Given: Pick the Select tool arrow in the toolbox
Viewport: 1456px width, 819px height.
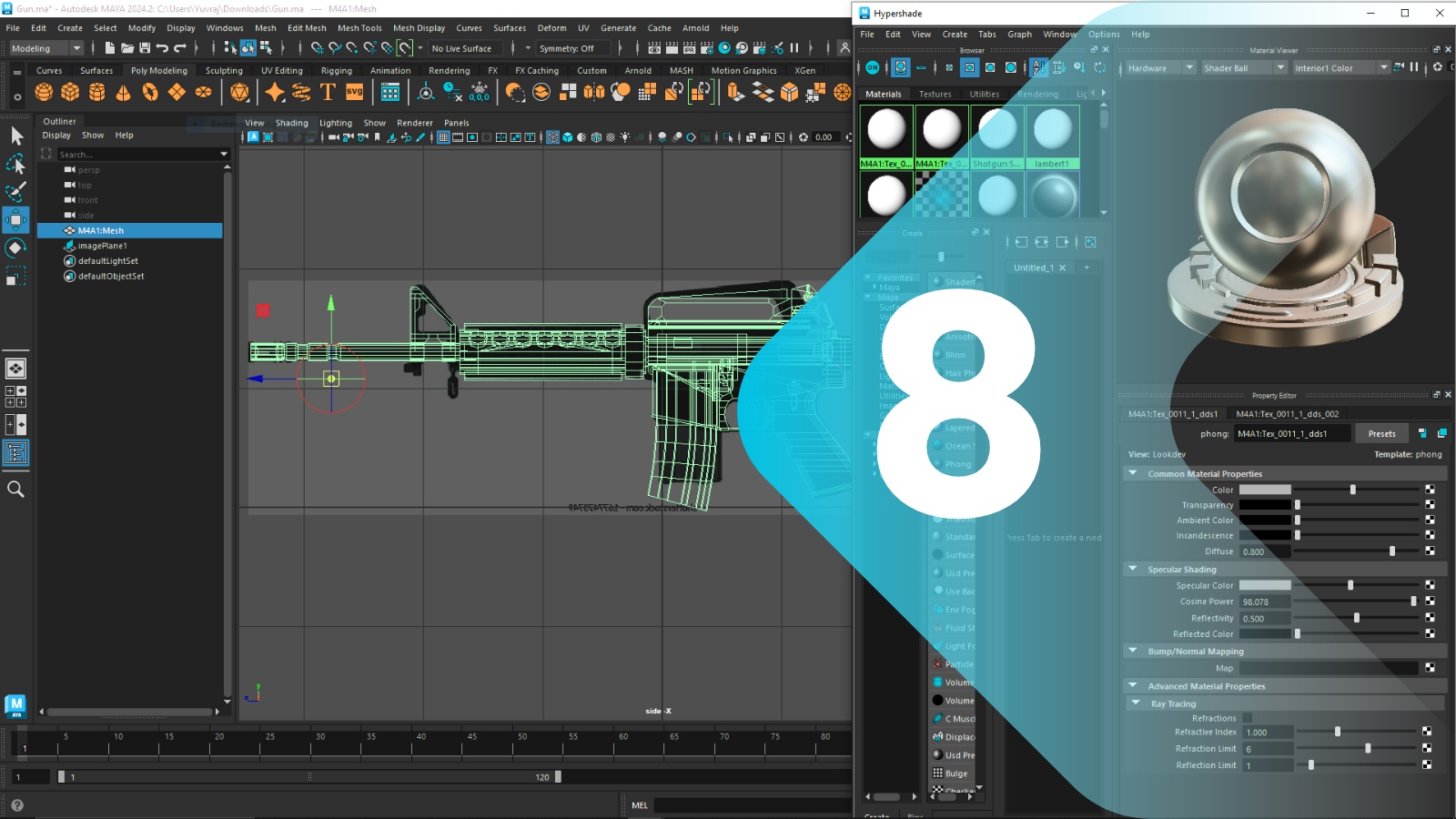Looking at the screenshot, I should (x=15, y=136).
